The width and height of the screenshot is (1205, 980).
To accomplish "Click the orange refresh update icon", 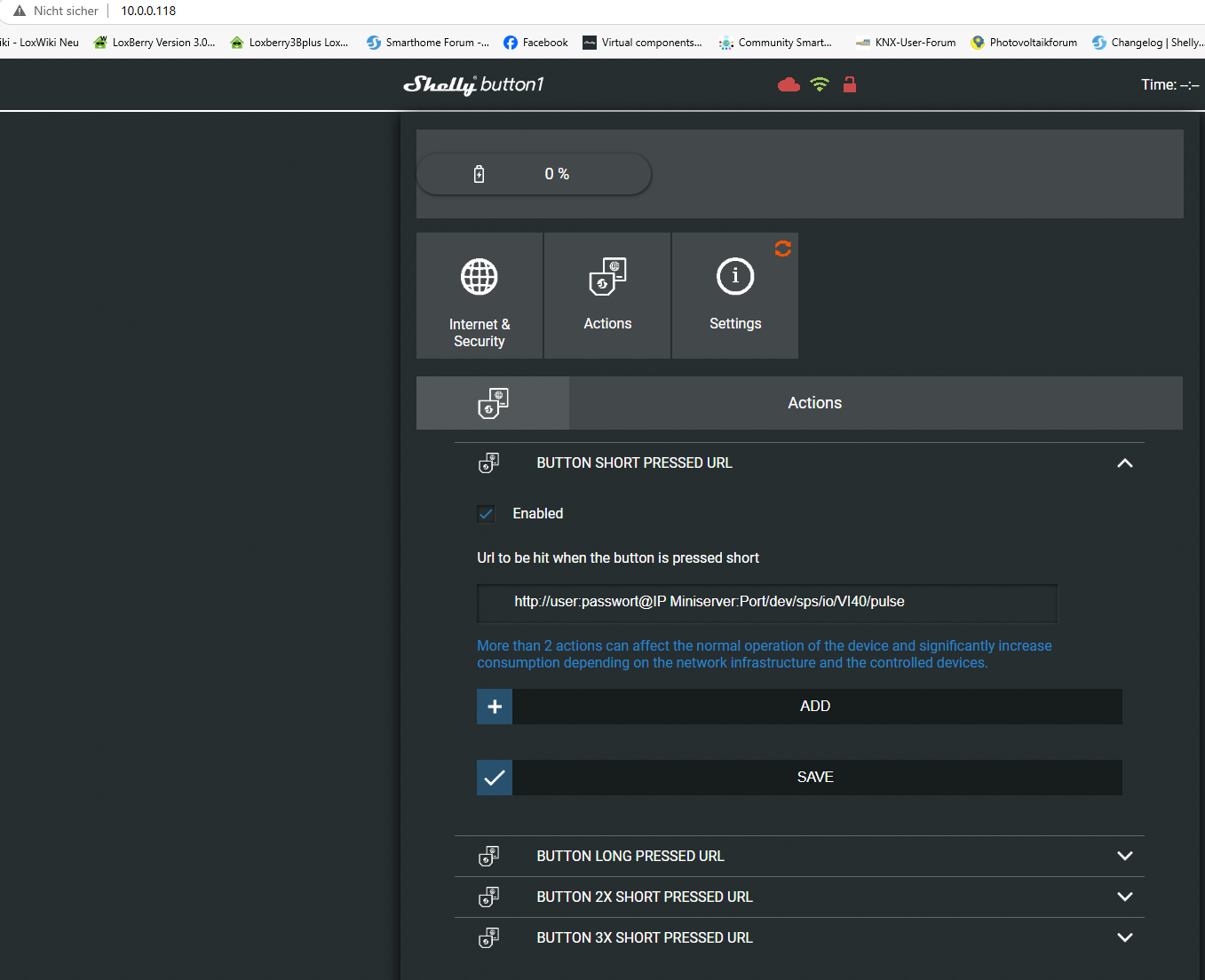I will point(782,249).
